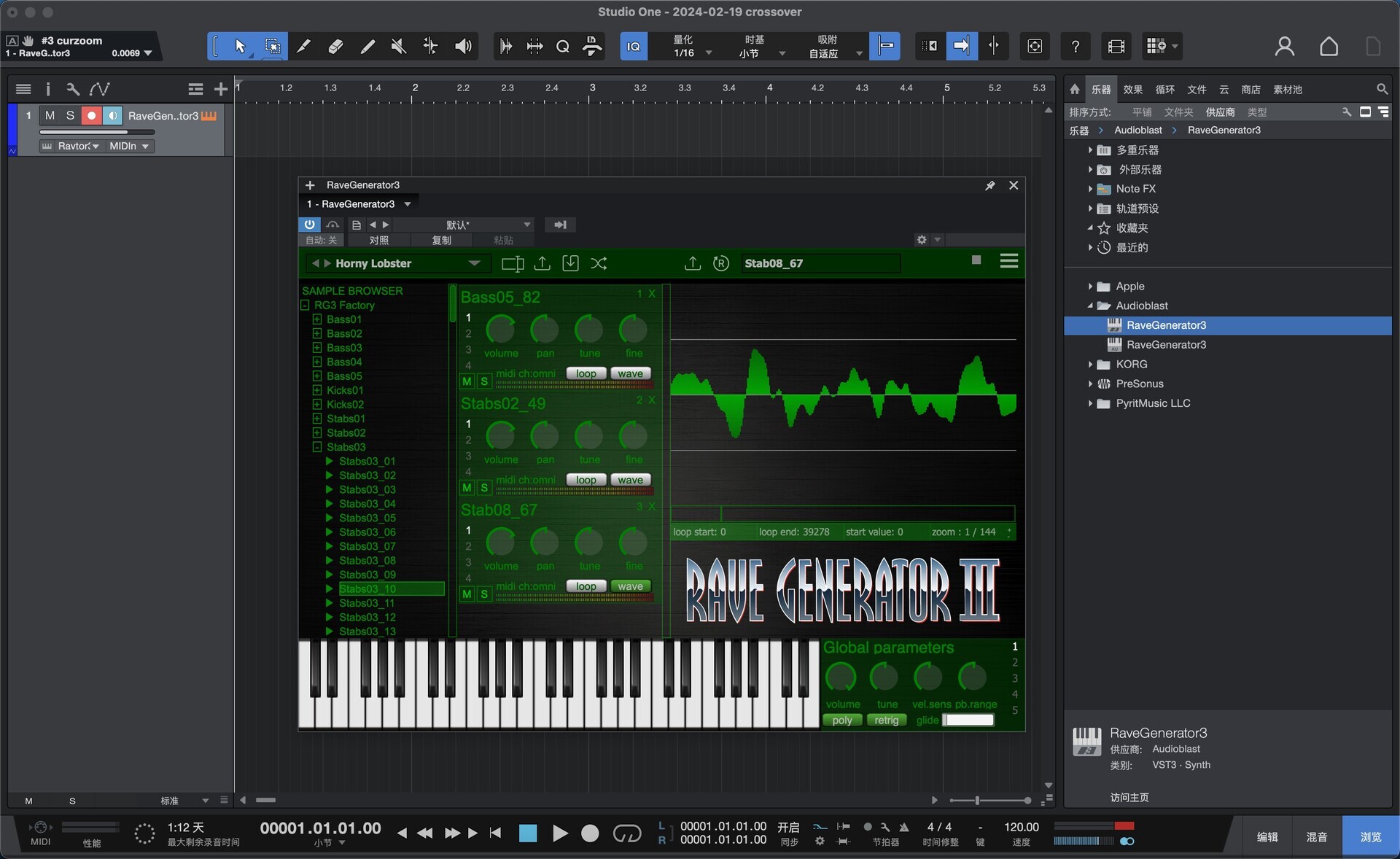This screenshot has width=1400, height=859.
Task: Open the video player icon
Action: click(1116, 47)
